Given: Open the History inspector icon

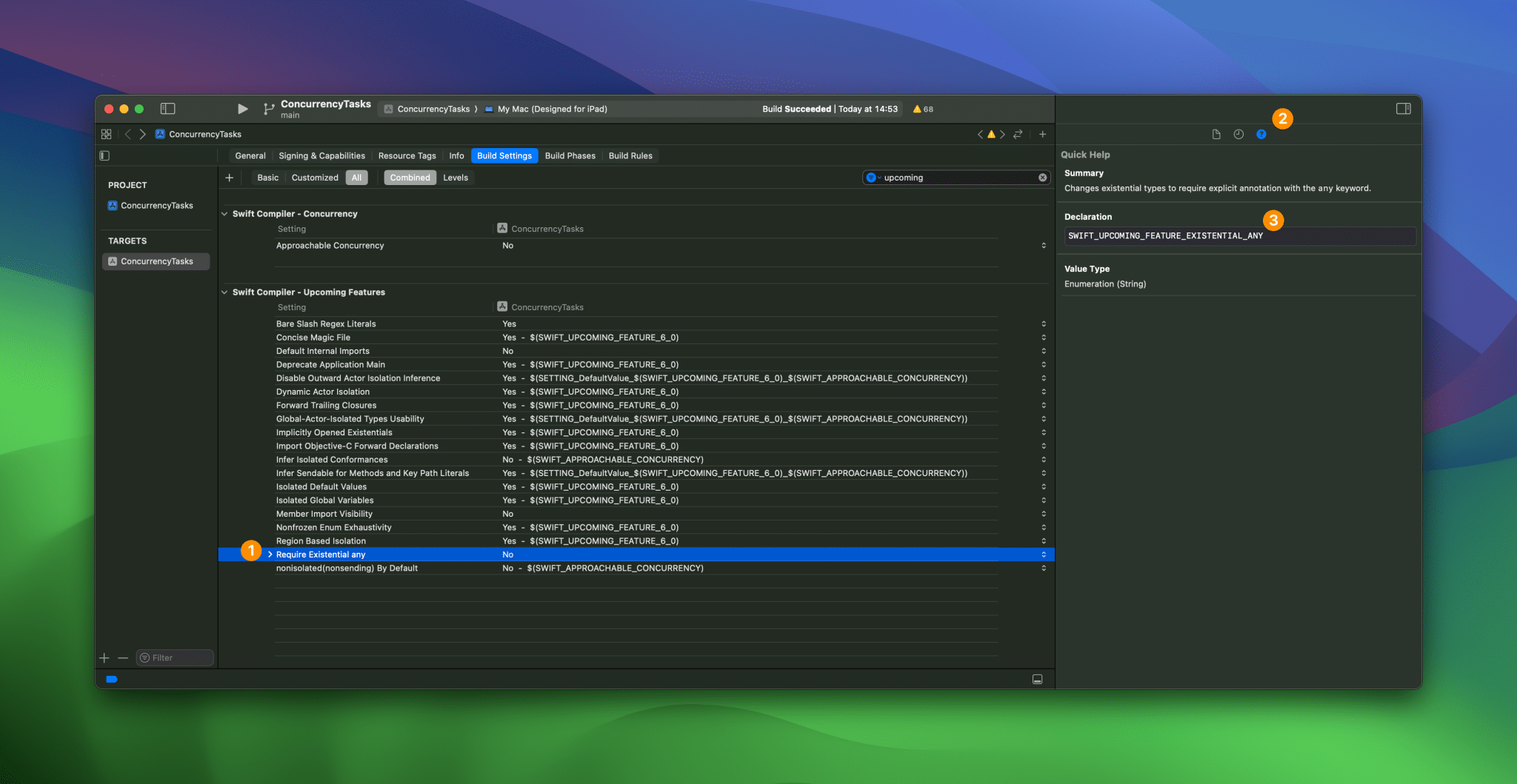Looking at the screenshot, I should 1238,134.
